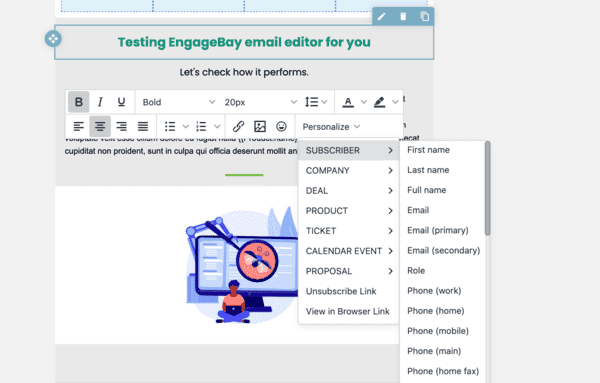Select Phone (home fax) field
The width and height of the screenshot is (600, 383).
(442, 371)
